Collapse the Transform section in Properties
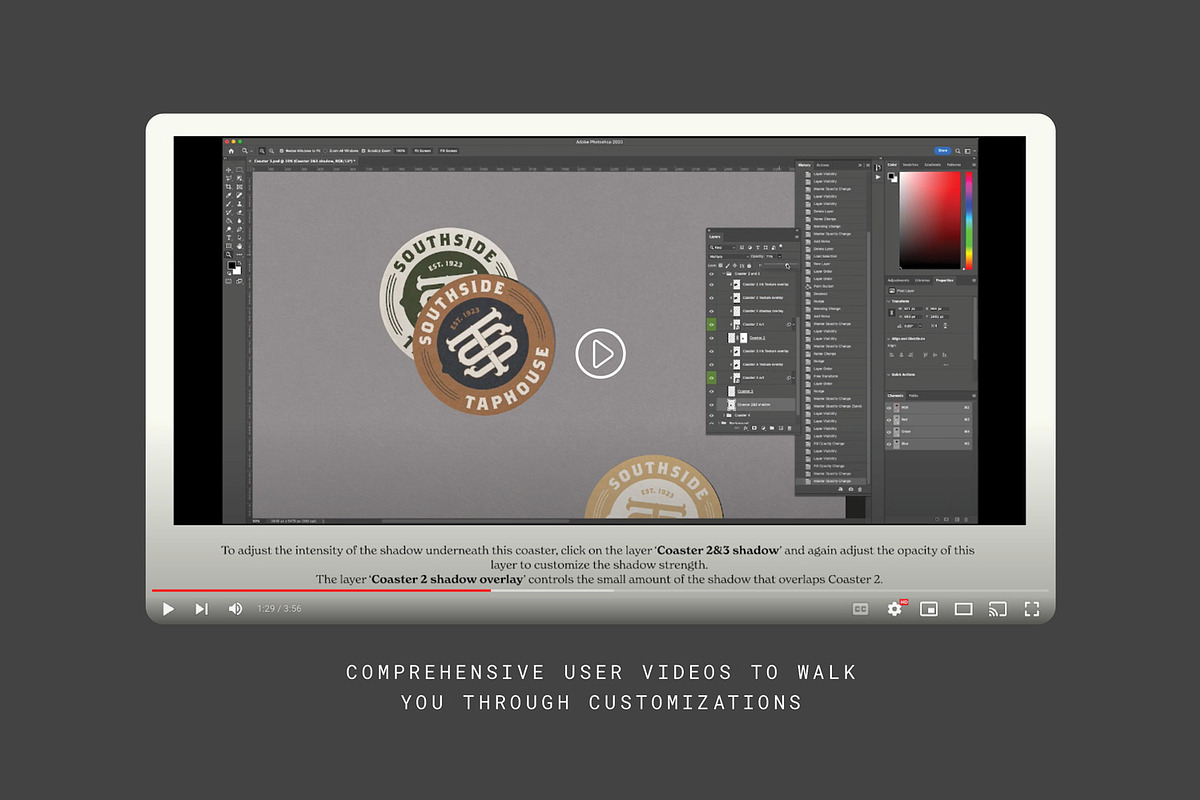Screen dimensions: 1200x800 (x=889, y=301)
